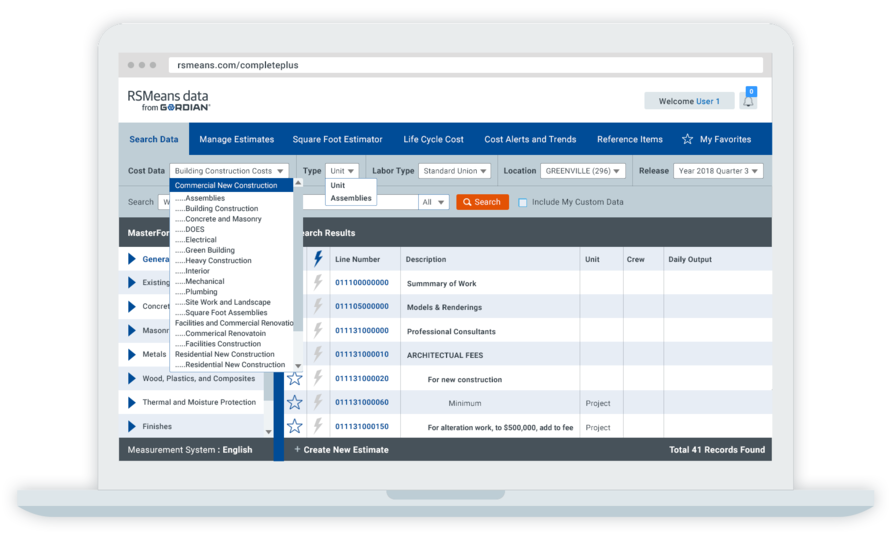Viewport: 890px width, 538px height.
Task: Click the search text input field
Action: 360,202
